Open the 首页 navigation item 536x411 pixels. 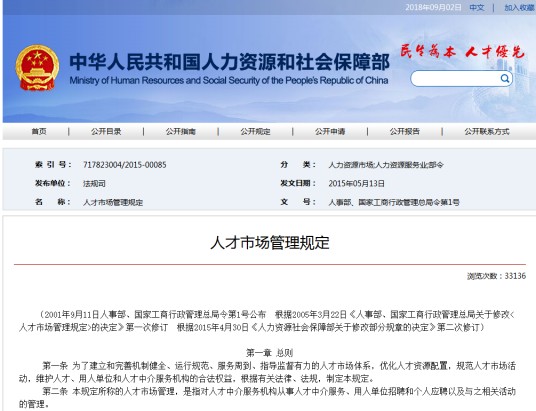tap(39, 132)
